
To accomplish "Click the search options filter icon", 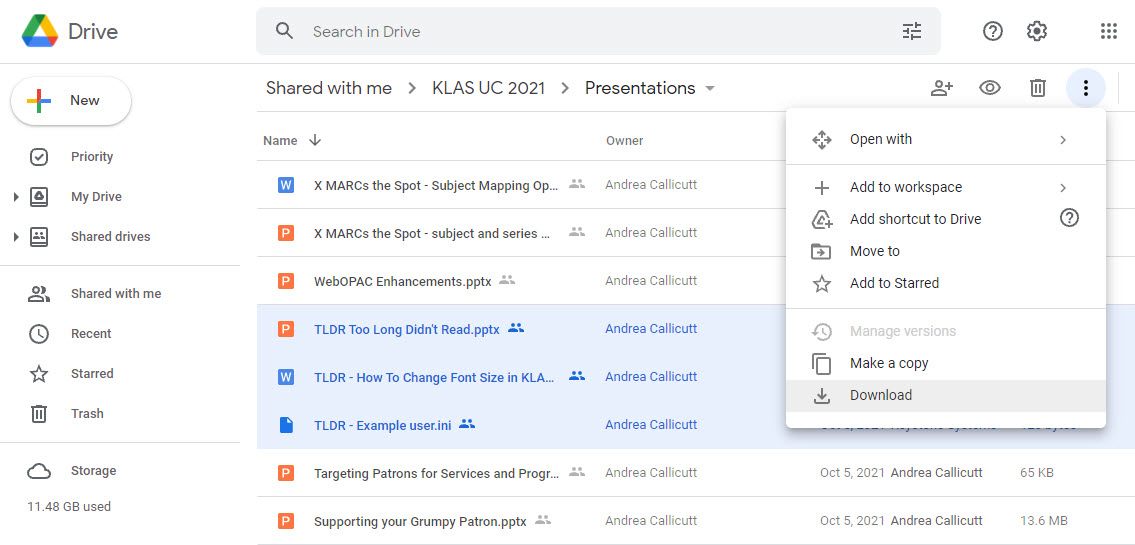I will (911, 32).
